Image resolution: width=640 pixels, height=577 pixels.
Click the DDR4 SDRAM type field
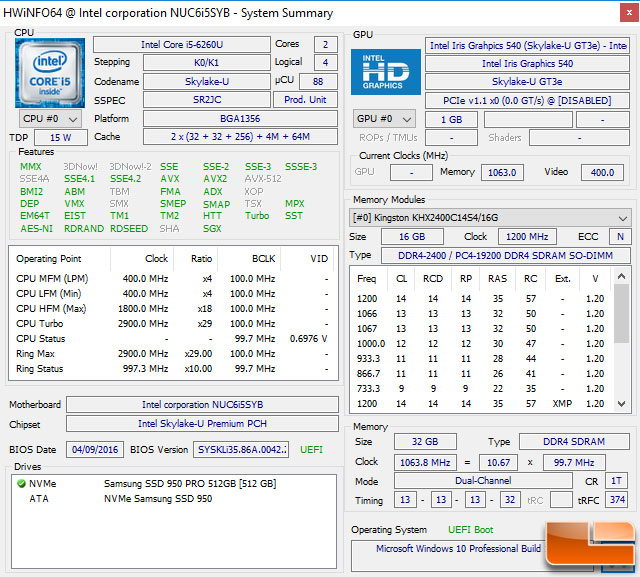pyautogui.click(x=574, y=442)
